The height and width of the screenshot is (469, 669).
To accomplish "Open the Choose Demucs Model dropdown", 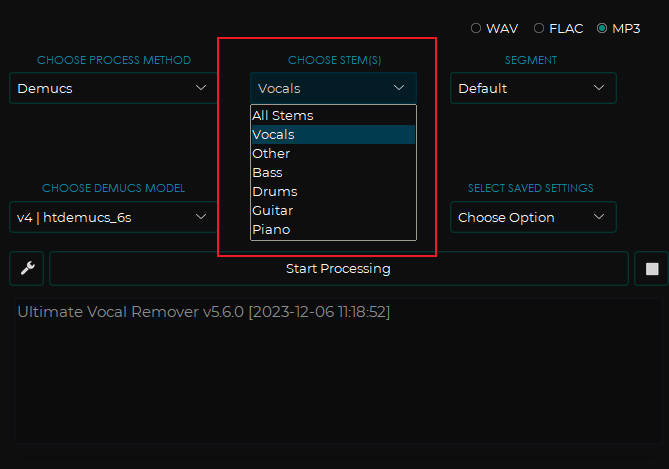I will point(113,217).
